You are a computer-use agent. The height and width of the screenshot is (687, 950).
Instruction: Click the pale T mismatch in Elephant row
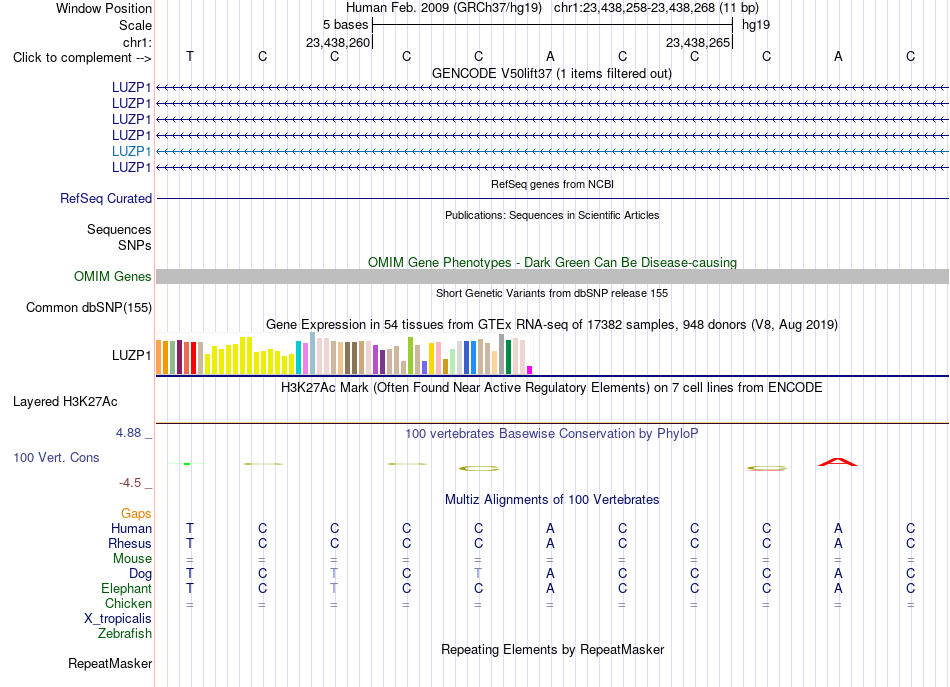[334, 589]
